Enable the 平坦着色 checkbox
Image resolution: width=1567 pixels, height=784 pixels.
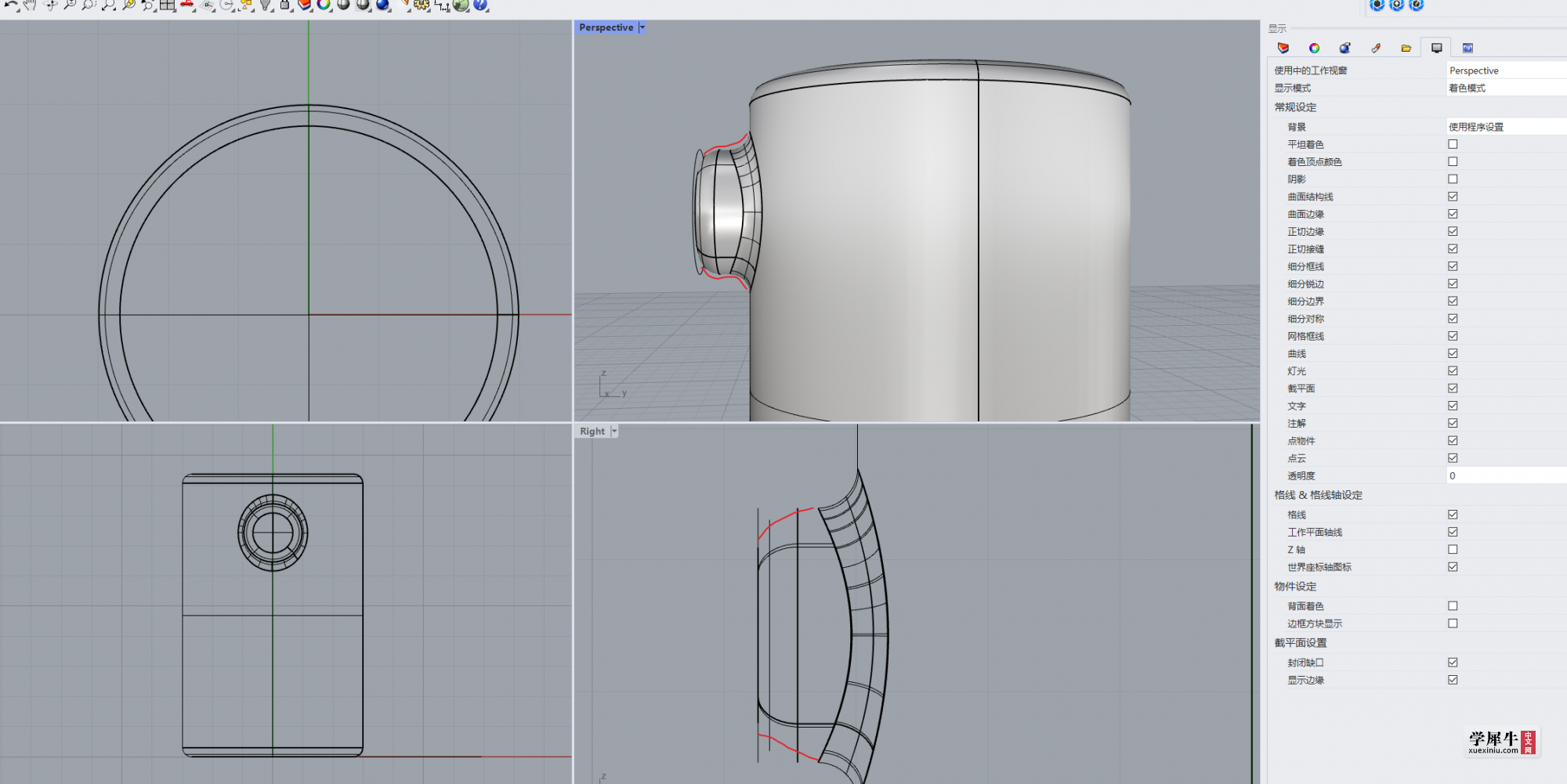1453,144
